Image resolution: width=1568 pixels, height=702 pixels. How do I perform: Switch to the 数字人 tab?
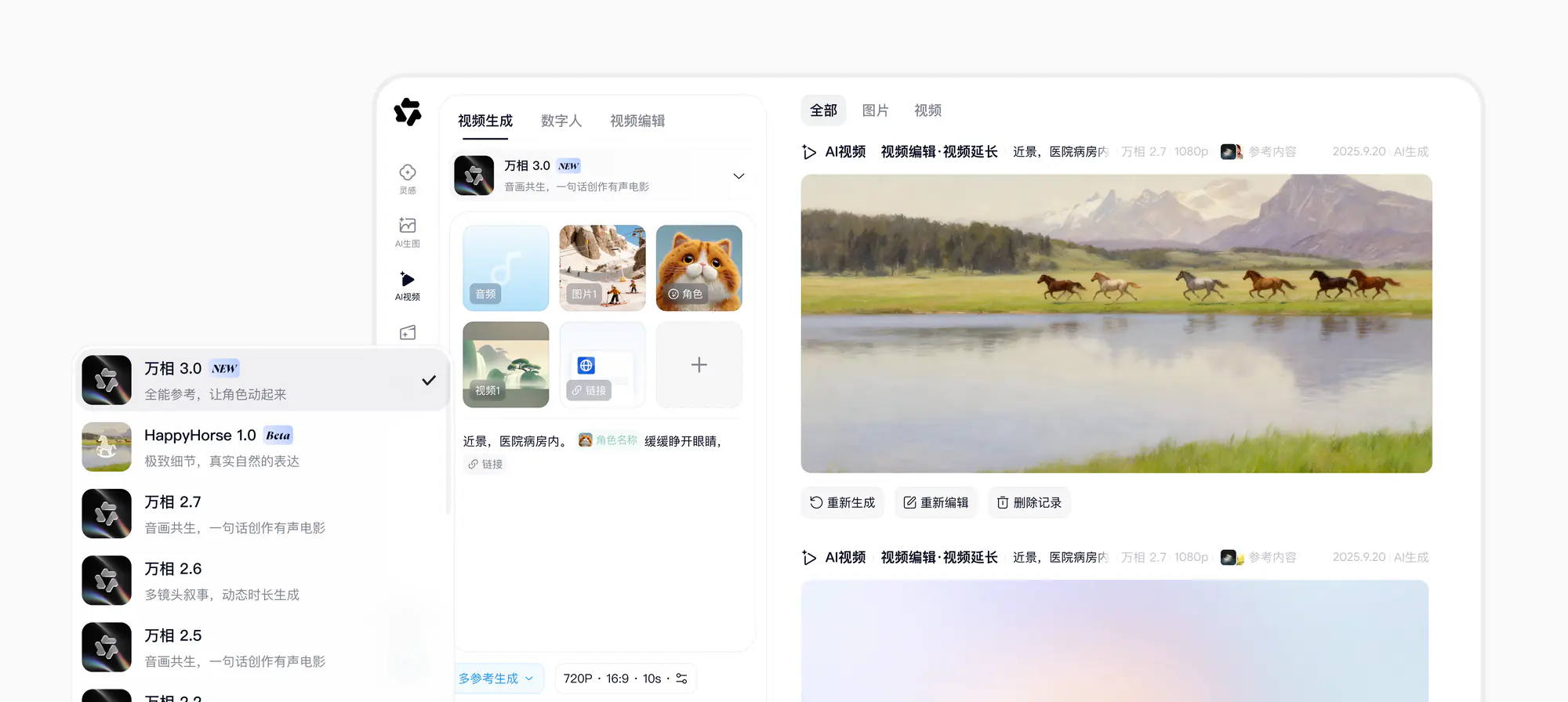pyautogui.click(x=561, y=121)
